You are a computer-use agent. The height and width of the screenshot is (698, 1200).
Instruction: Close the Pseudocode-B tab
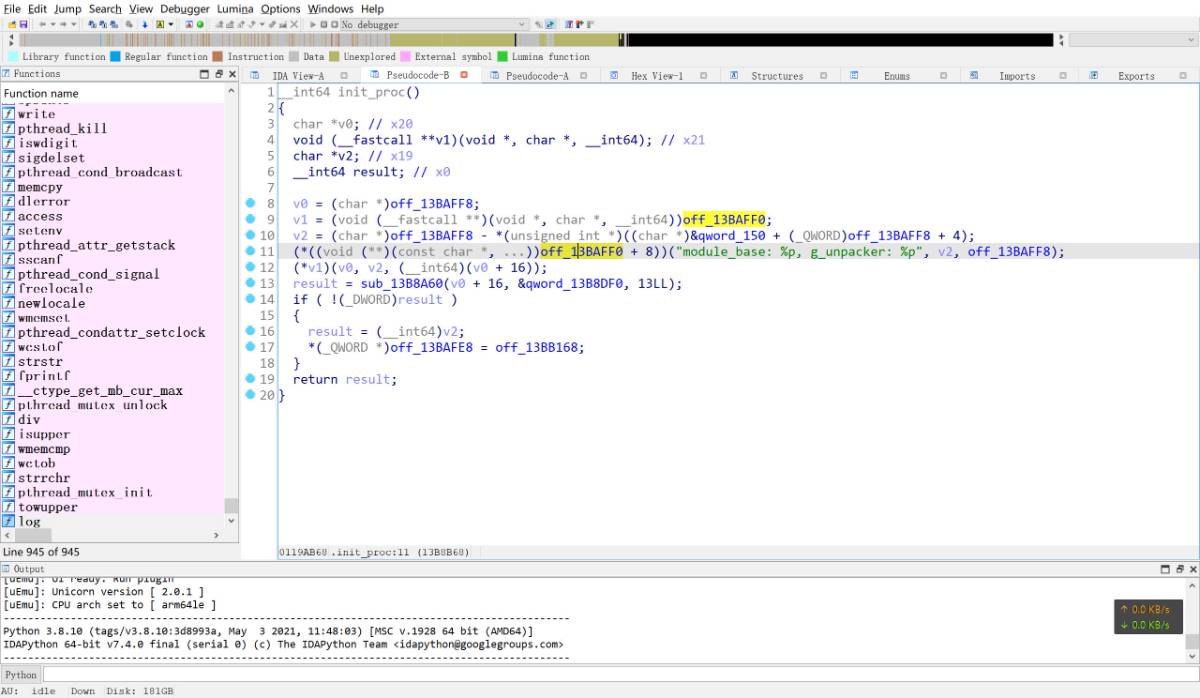pyautogui.click(x=464, y=75)
